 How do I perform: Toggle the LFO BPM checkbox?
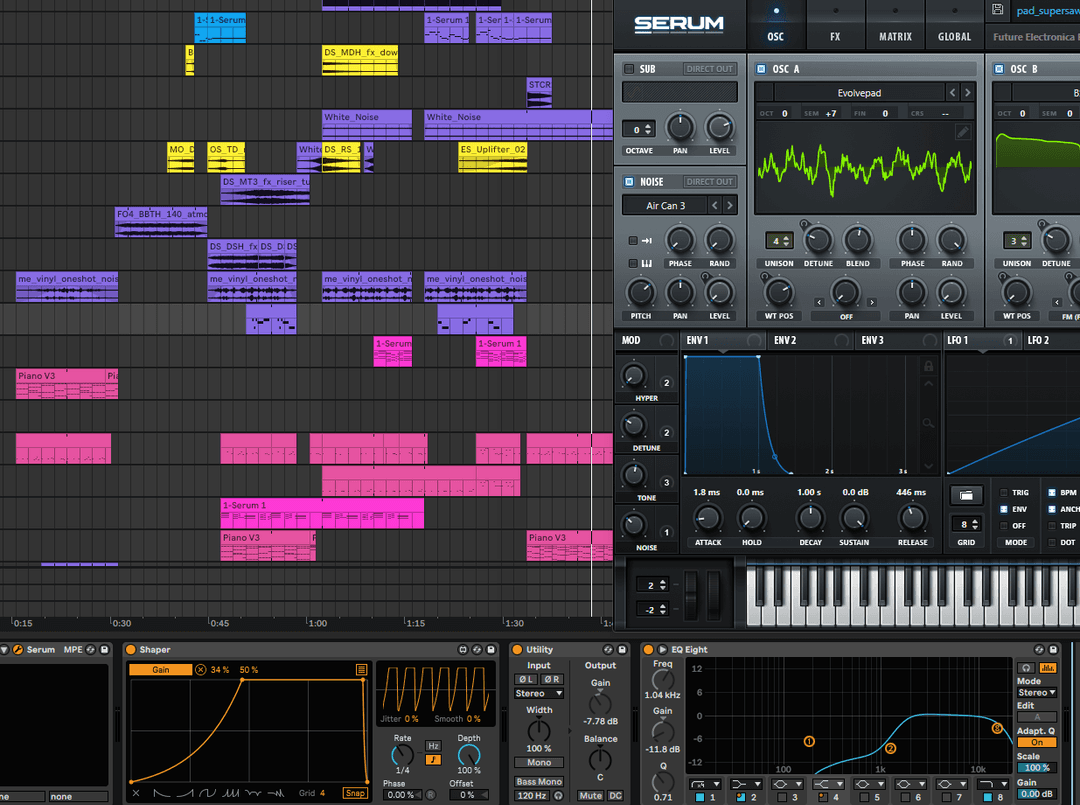(x=1052, y=492)
